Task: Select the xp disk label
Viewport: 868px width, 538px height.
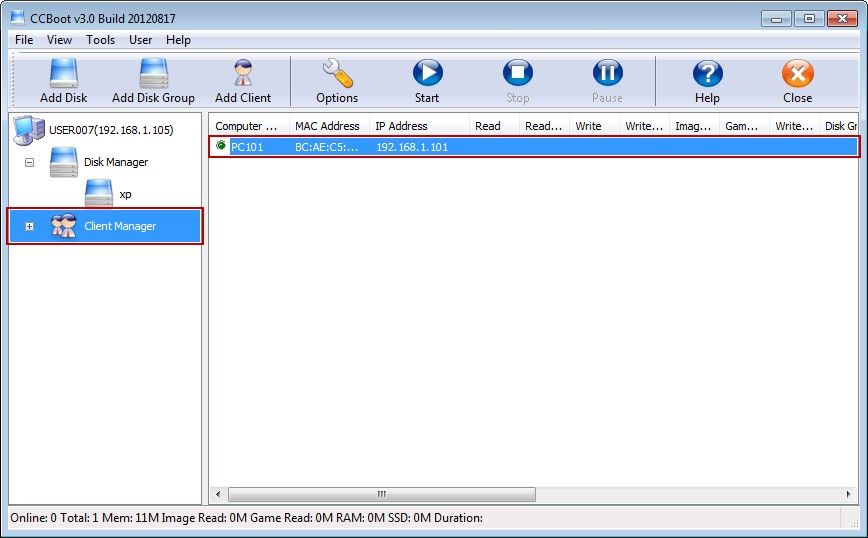Action: (126, 194)
